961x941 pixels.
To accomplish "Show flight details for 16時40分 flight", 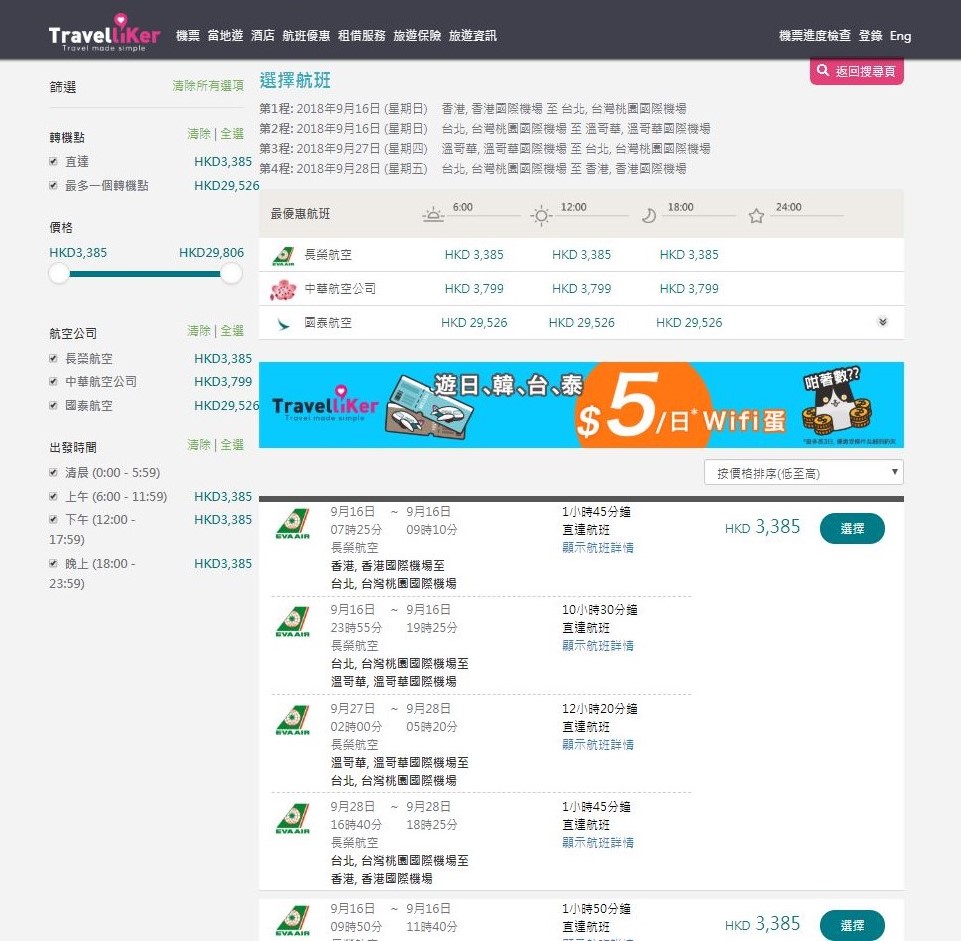I will (x=598, y=842).
